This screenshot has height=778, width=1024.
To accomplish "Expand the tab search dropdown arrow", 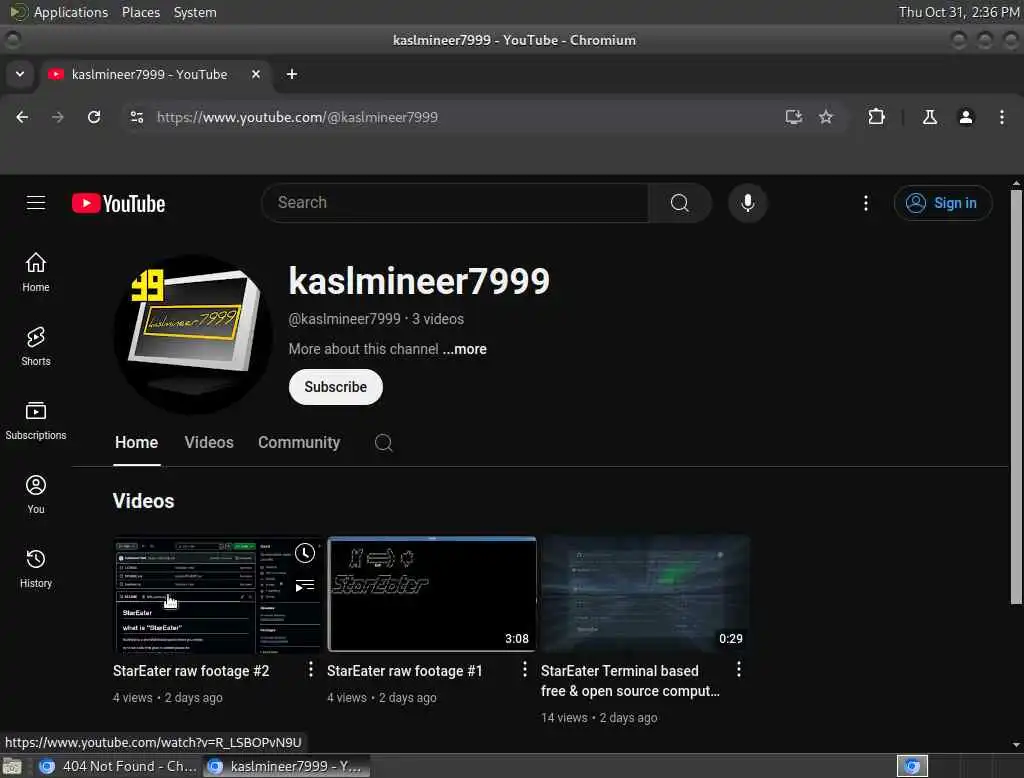I will [20, 74].
